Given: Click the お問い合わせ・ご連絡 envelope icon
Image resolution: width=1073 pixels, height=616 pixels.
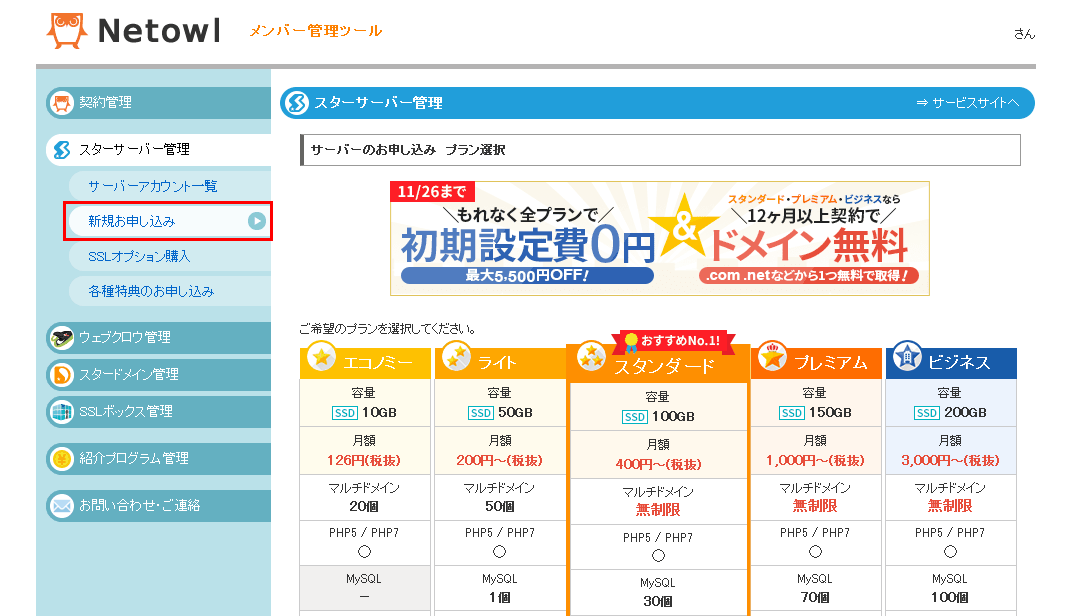Looking at the screenshot, I should [62, 506].
